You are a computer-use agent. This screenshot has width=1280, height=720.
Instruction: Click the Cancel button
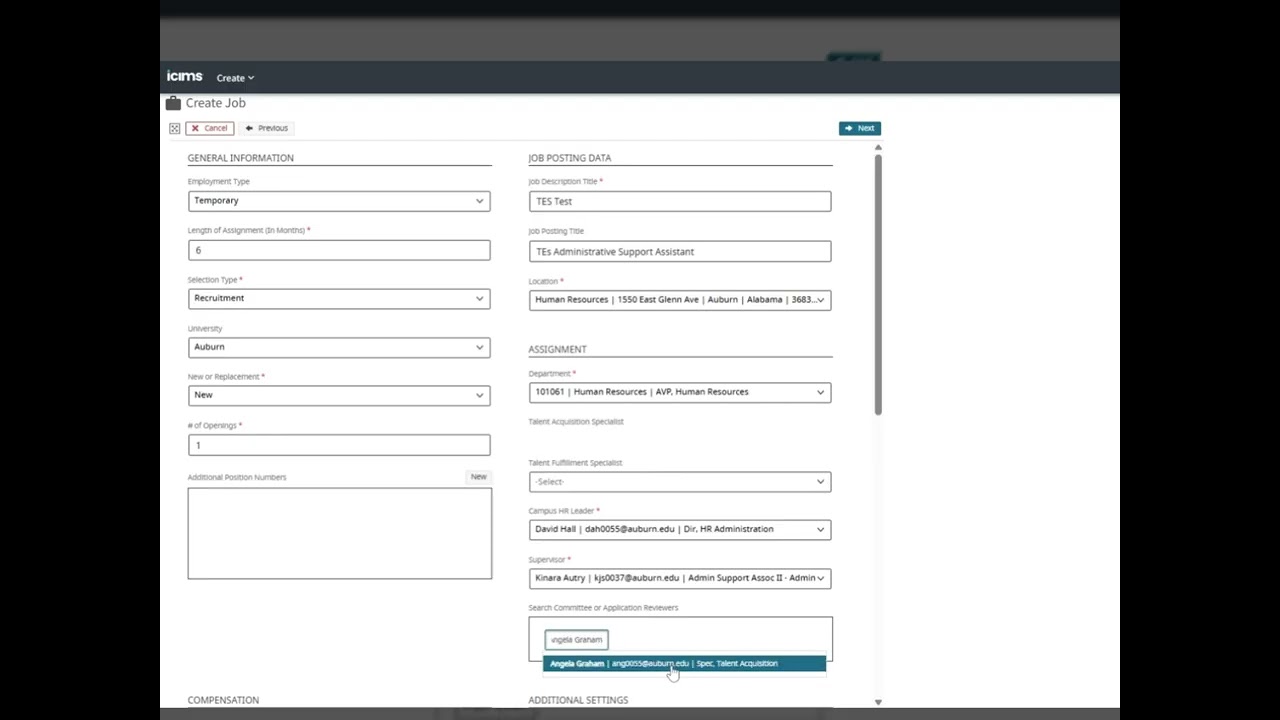(x=210, y=128)
